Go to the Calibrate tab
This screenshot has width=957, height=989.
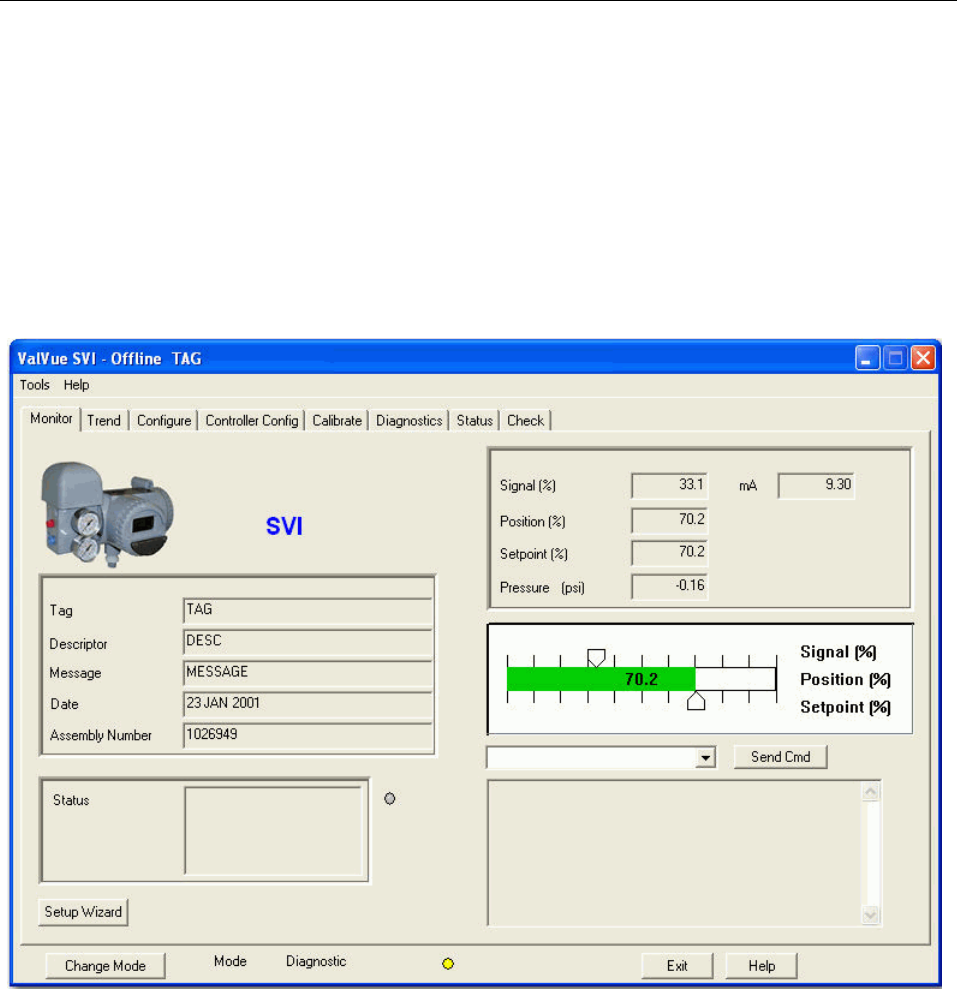click(x=337, y=421)
